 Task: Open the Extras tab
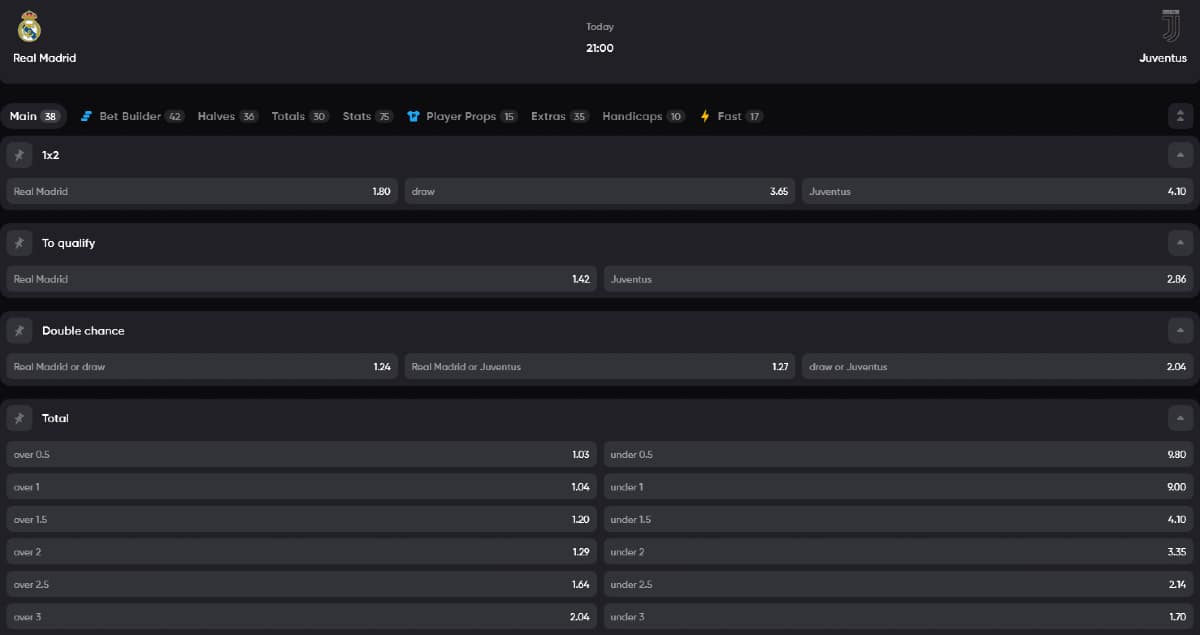pyautogui.click(x=560, y=116)
